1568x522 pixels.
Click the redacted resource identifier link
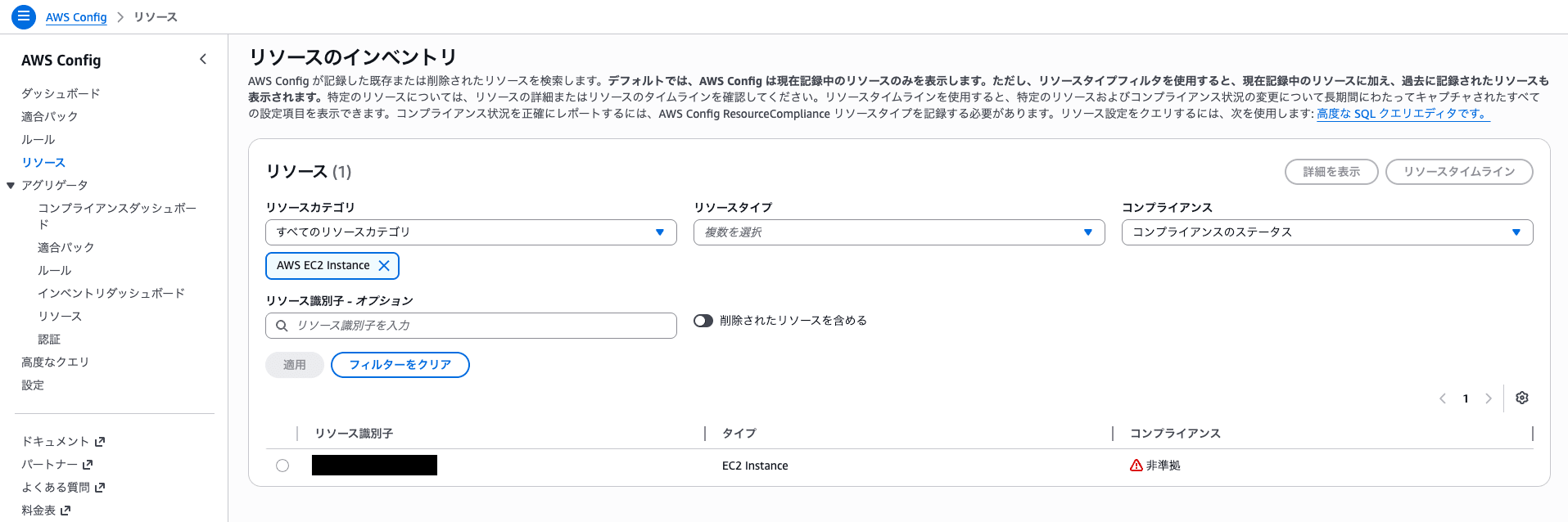374,466
